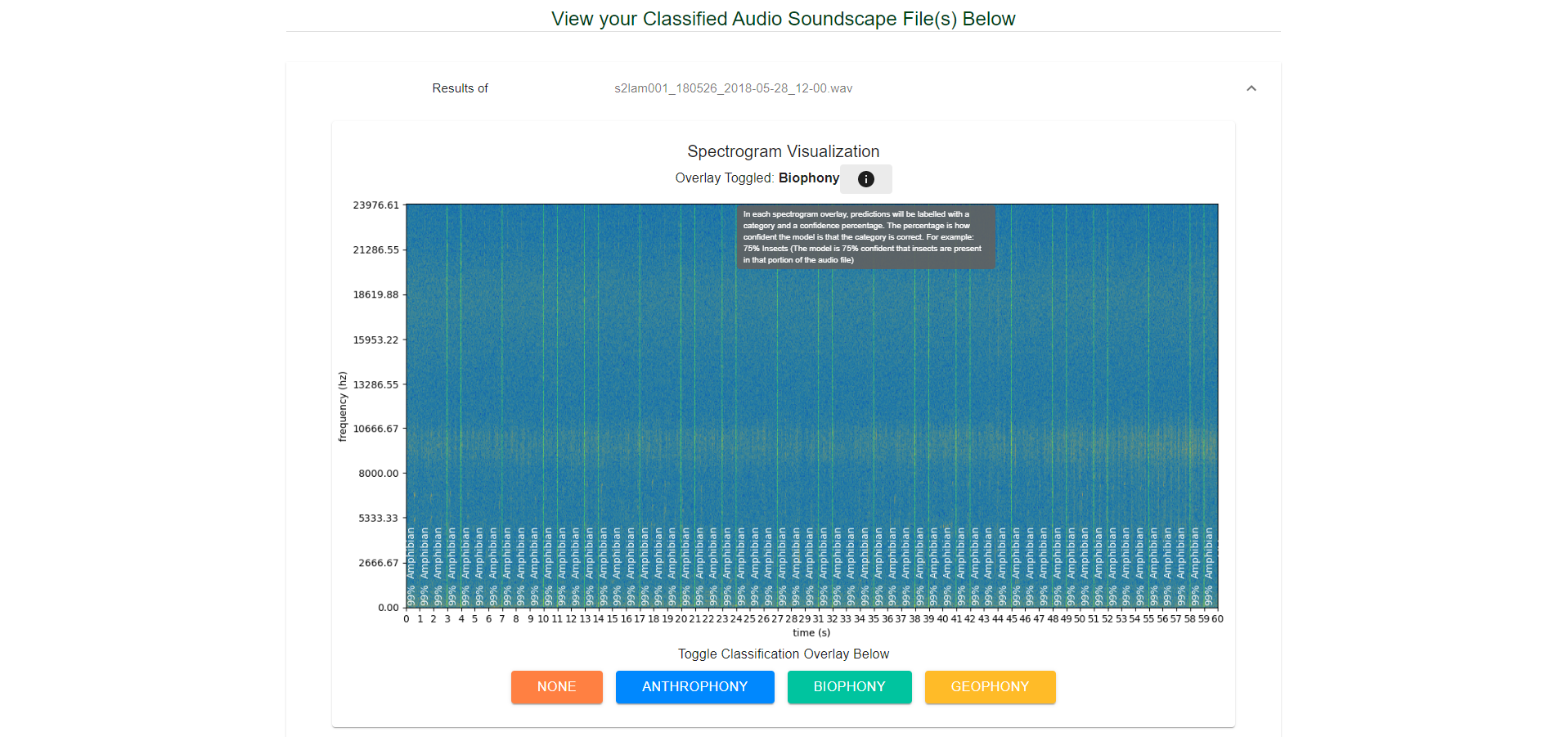Screen dimensions: 1568x737
Task: Click the info icon next to Biophony
Action: coord(865,179)
